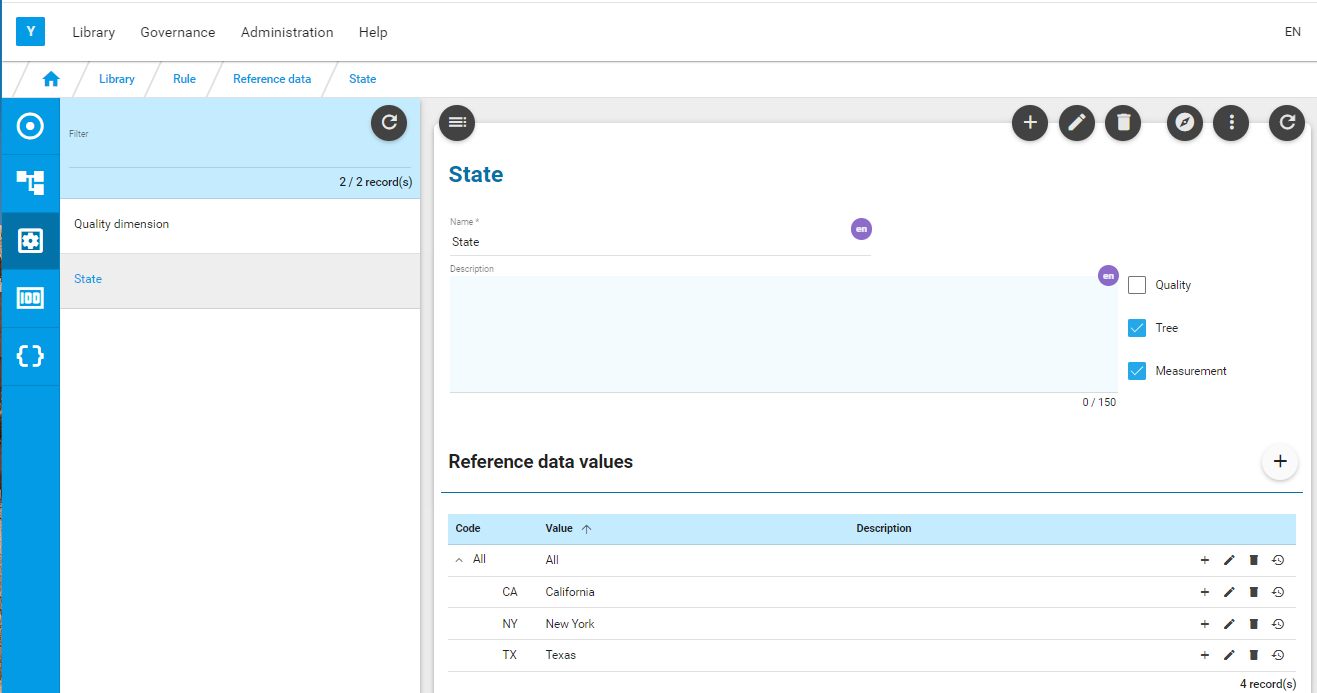Uncheck the Tree checkbox
The width and height of the screenshot is (1317, 693).
1137,328
